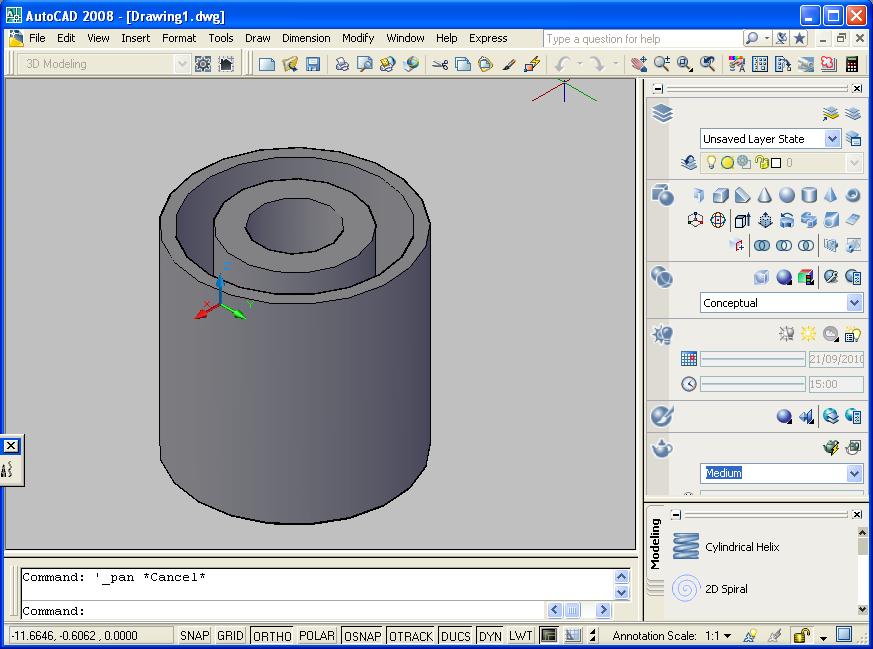This screenshot has width=873, height=649.
Task: Open the Draw menu
Action: 257,38
